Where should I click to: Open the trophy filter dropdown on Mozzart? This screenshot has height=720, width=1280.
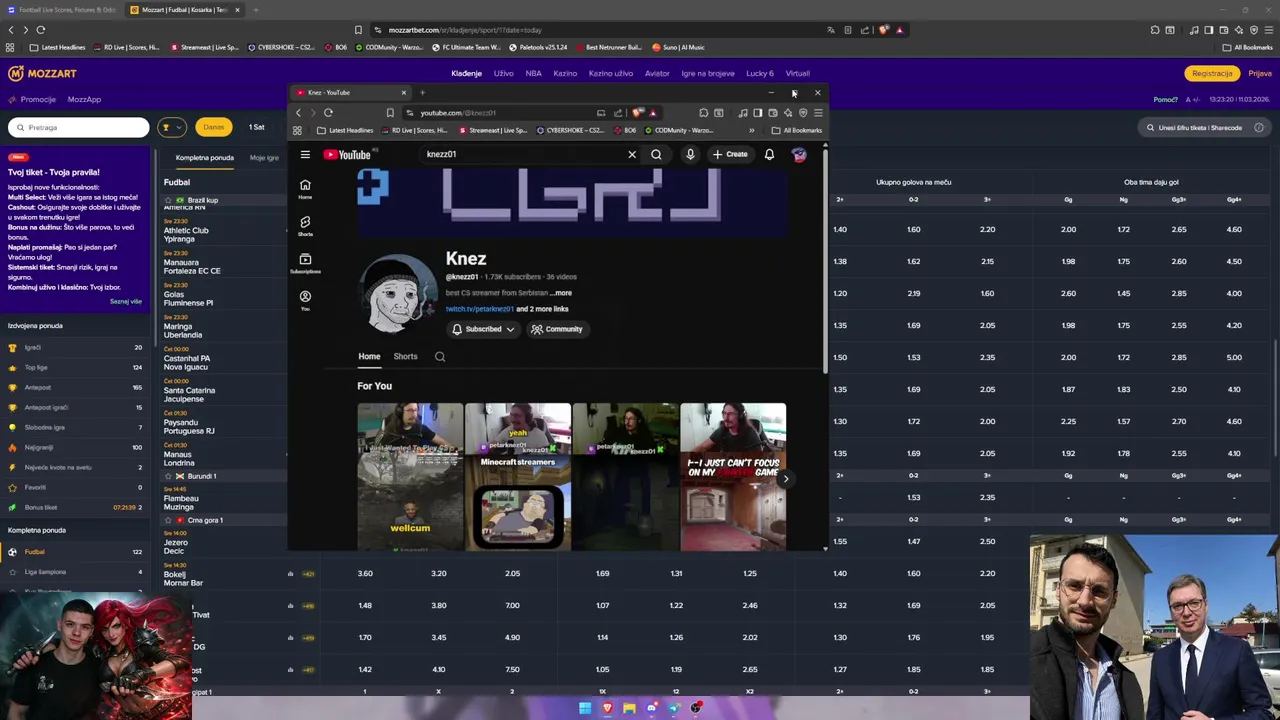click(x=172, y=127)
